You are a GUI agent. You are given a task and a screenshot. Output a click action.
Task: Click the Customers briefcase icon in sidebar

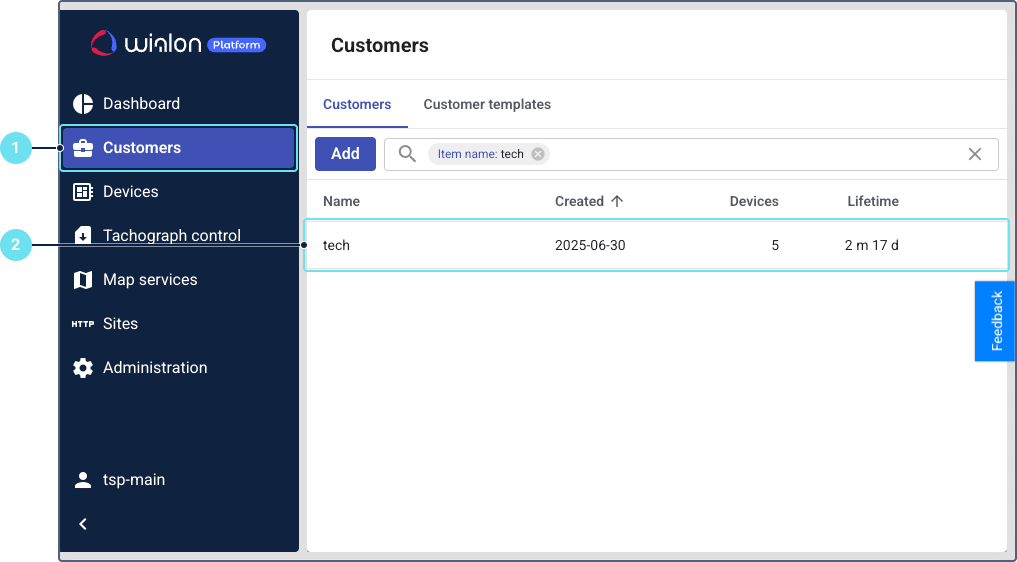(x=83, y=148)
